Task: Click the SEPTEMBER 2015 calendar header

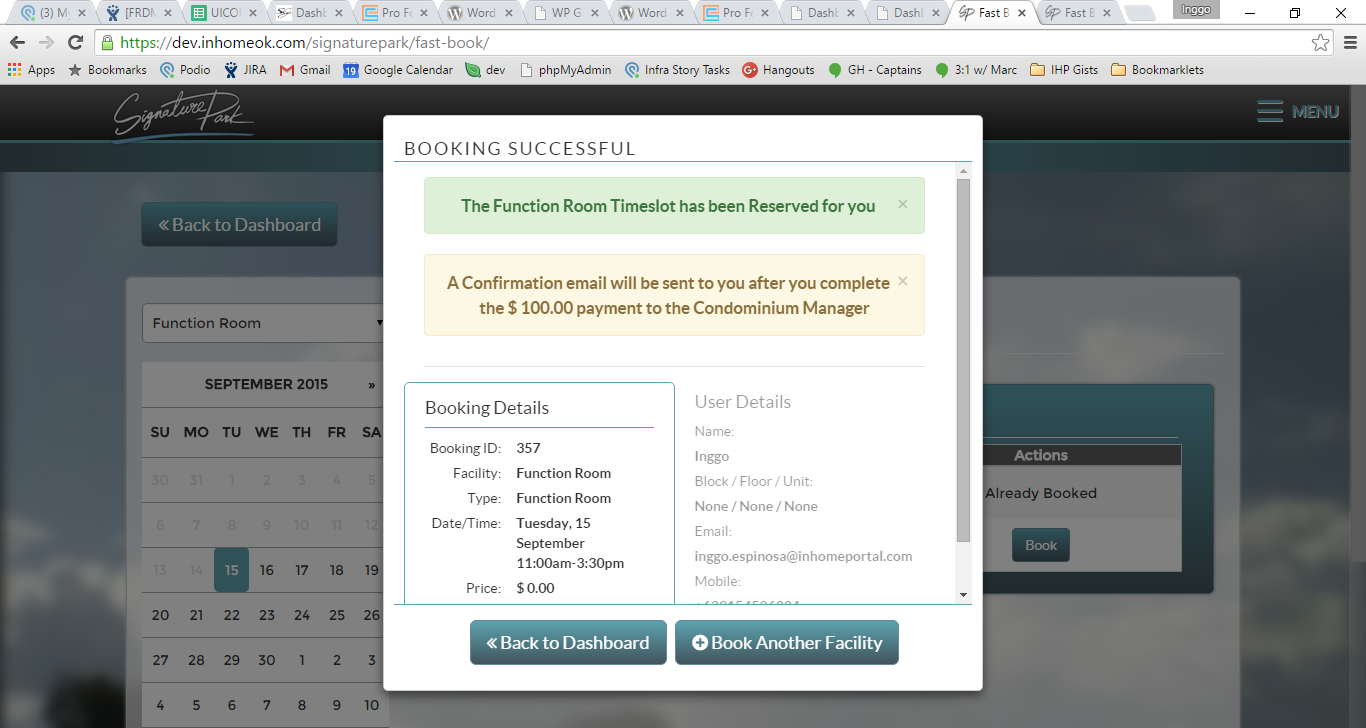Action: pyautogui.click(x=266, y=384)
